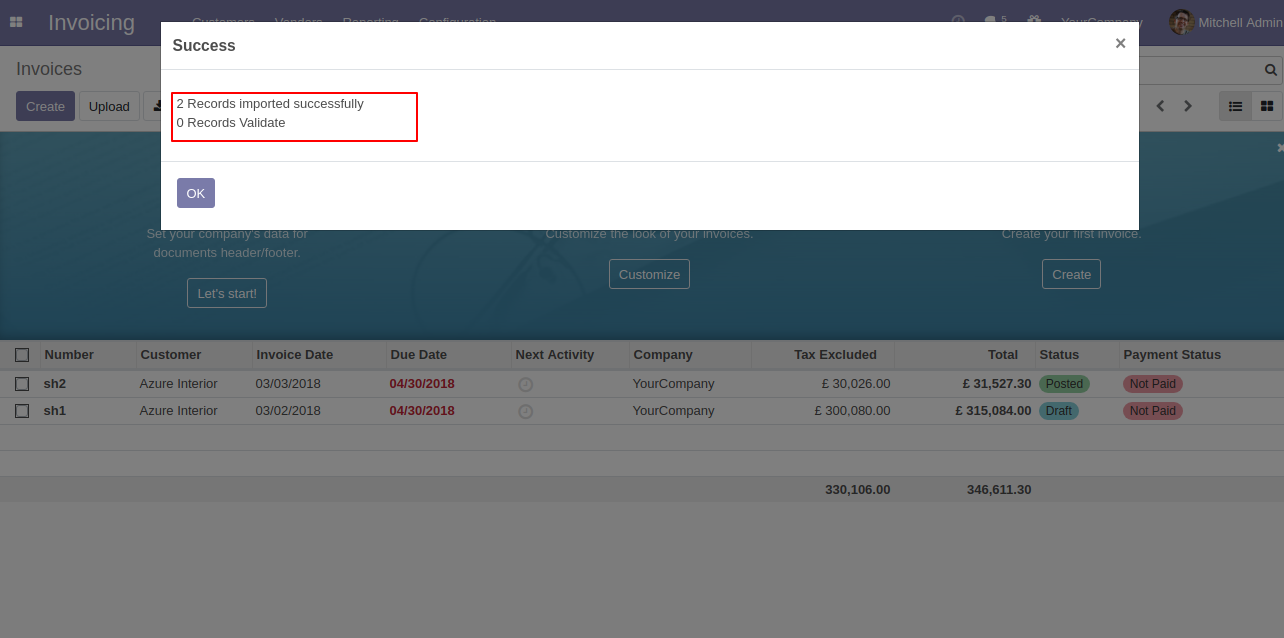The height and width of the screenshot is (638, 1284).
Task: Click the Posted status badge
Action: [1064, 384]
